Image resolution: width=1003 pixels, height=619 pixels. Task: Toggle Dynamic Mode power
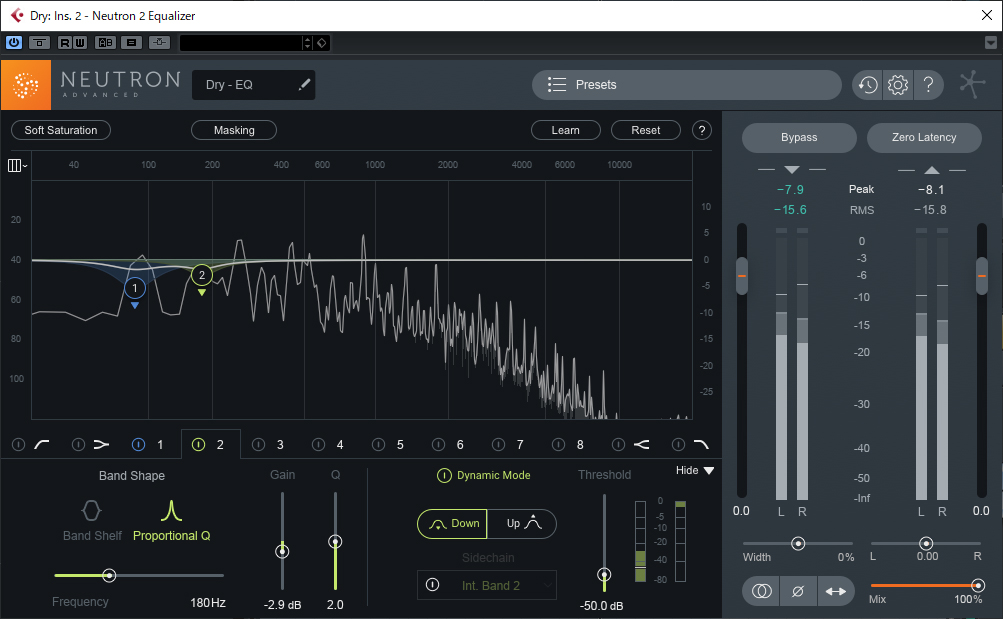[x=444, y=475]
